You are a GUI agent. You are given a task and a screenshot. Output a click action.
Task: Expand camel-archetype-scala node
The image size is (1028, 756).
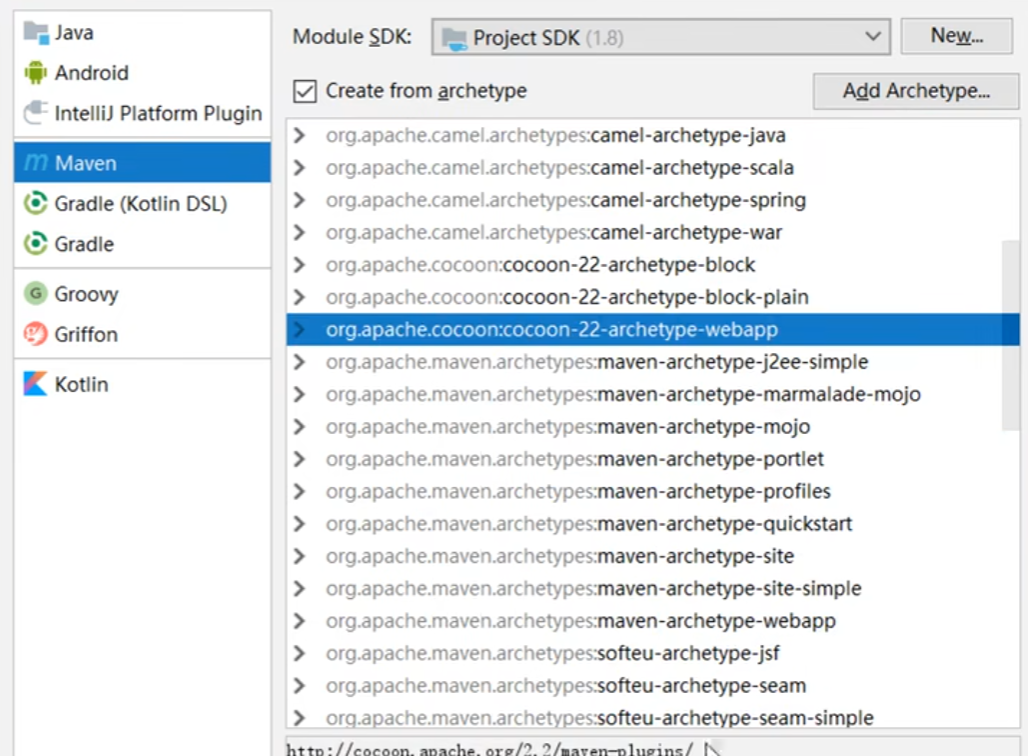coord(300,168)
